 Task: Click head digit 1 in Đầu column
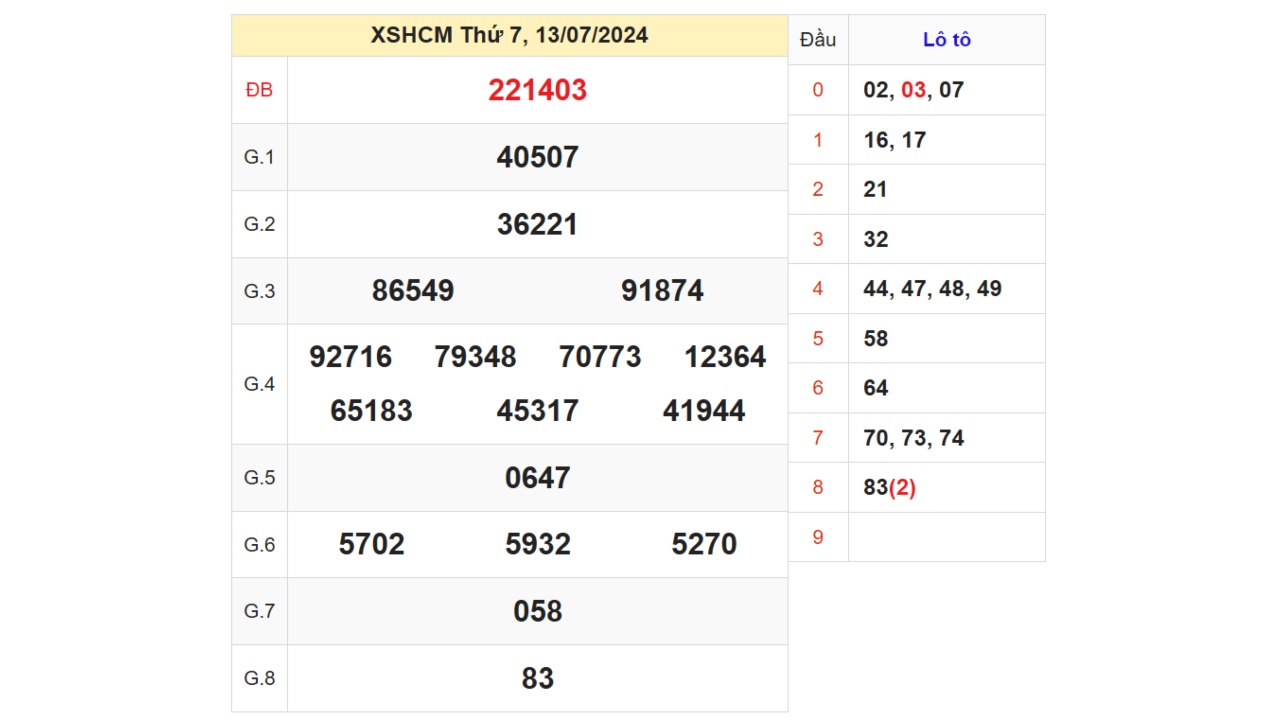(818, 140)
